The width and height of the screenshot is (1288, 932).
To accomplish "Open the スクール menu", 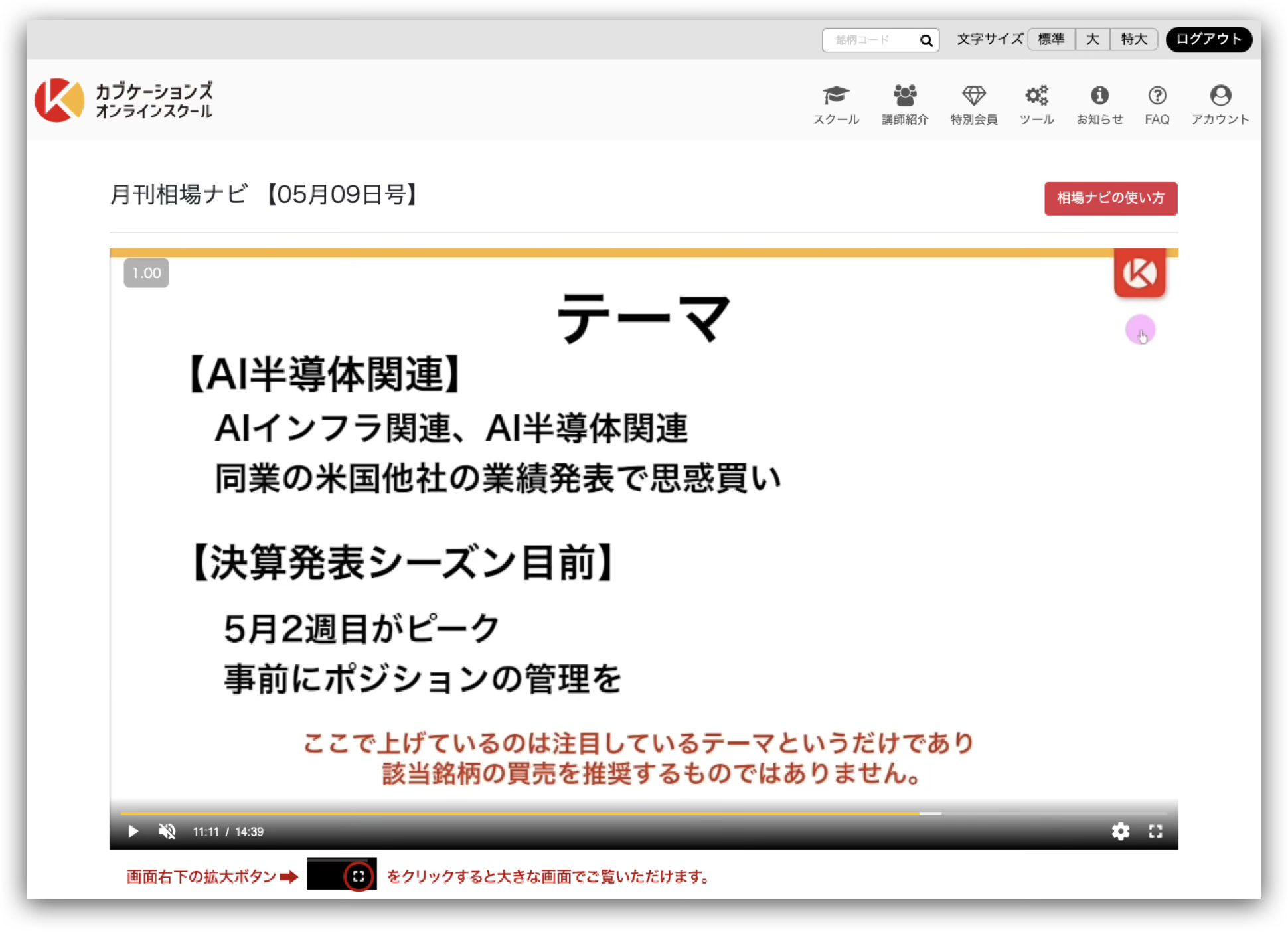I will click(836, 105).
